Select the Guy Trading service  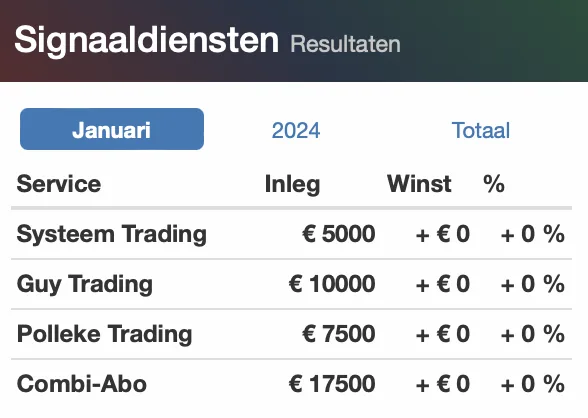pos(85,284)
